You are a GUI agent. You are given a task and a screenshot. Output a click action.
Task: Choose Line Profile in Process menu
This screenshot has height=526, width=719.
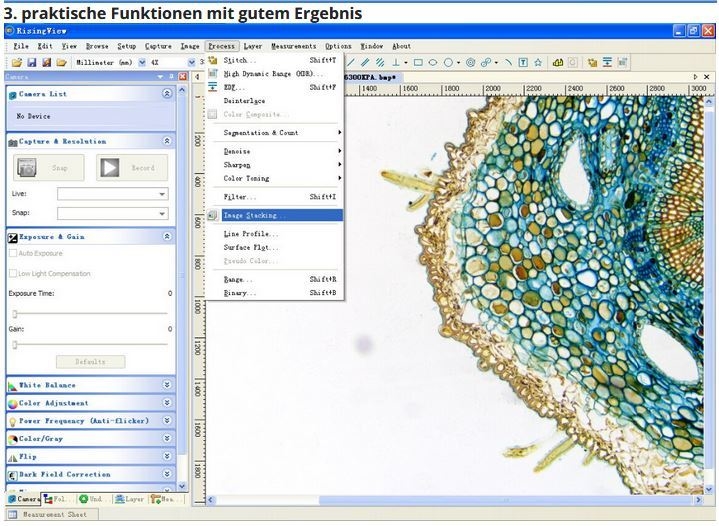(275, 233)
